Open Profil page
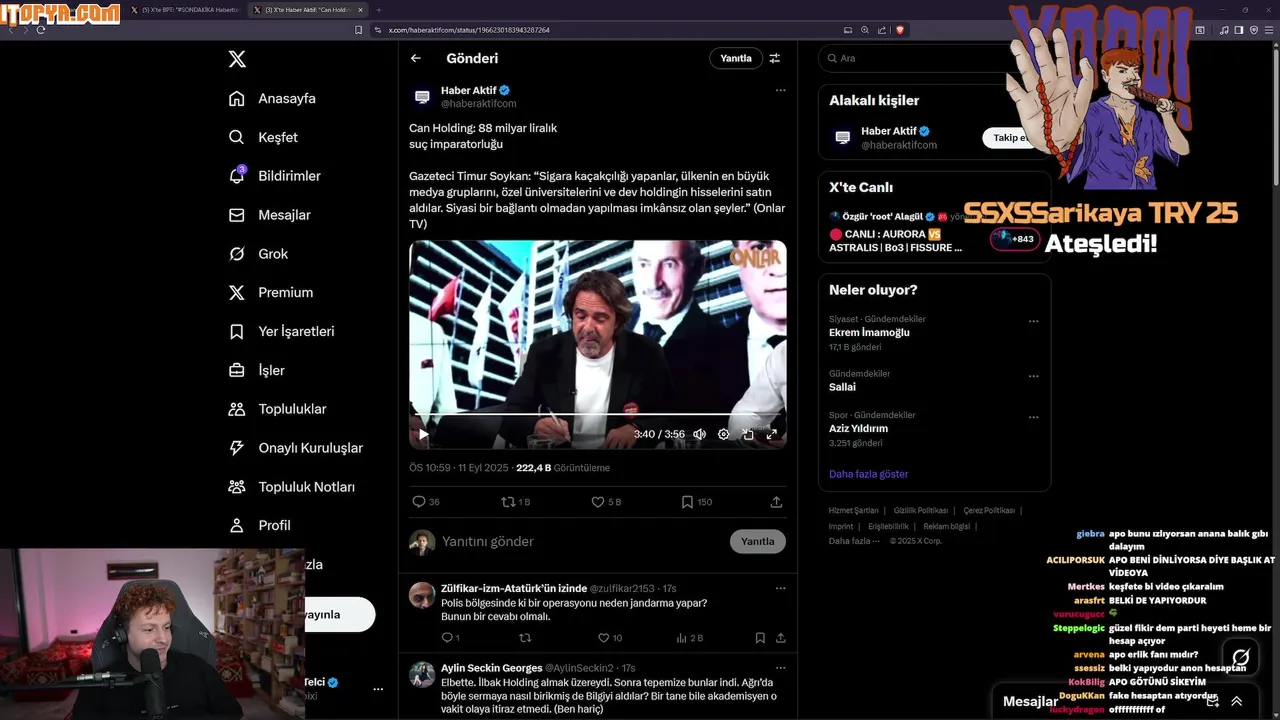The height and width of the screenshot is (720, 1280). 259,526
